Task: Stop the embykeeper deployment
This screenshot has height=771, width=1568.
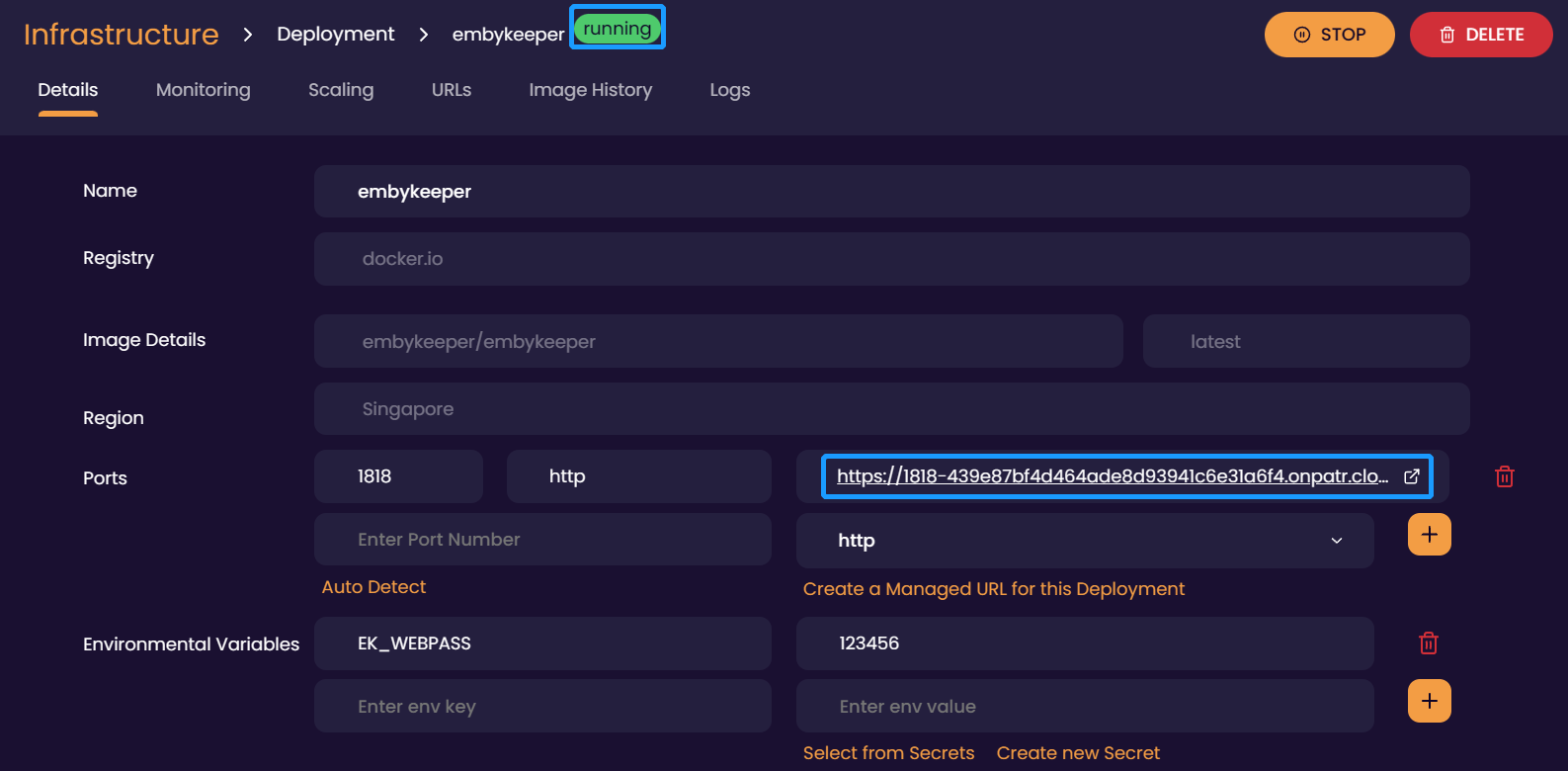Action: coord(1330,35)
